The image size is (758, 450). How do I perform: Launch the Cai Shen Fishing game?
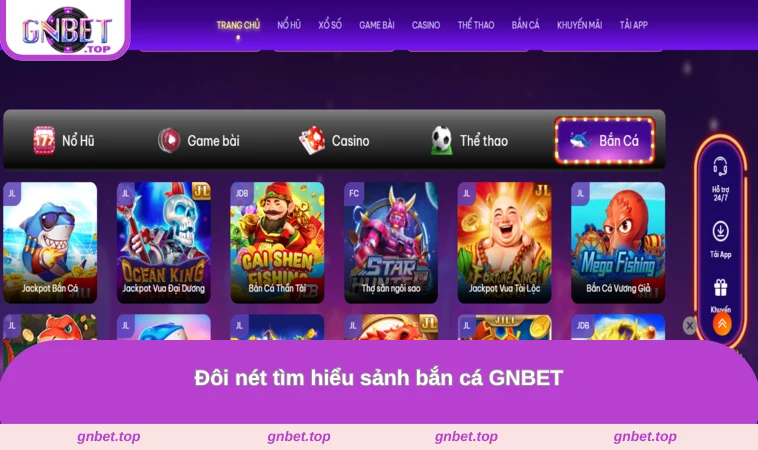(277, 243)
